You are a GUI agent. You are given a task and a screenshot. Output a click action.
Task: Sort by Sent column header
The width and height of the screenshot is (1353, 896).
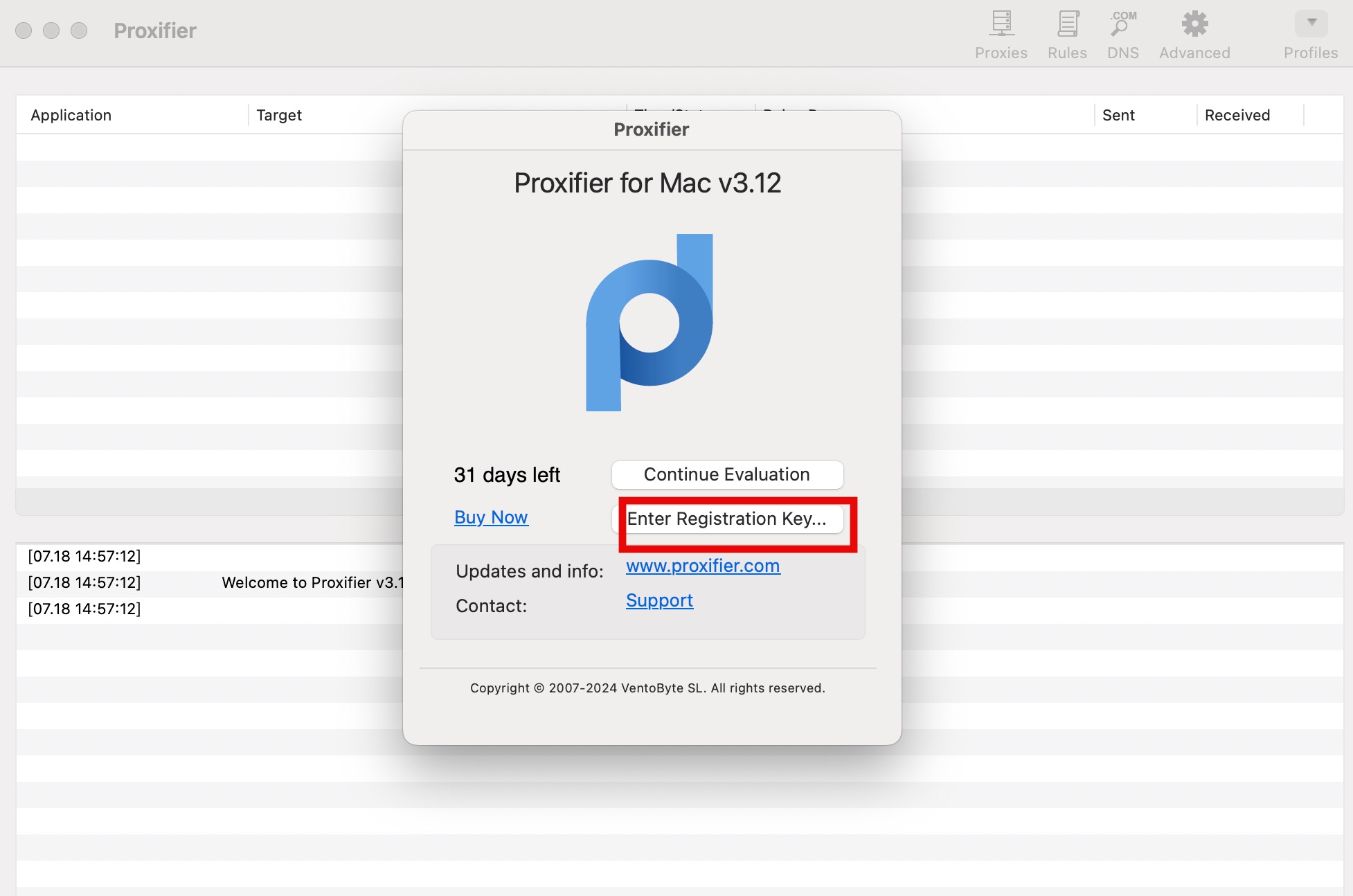coord(1118,115)
